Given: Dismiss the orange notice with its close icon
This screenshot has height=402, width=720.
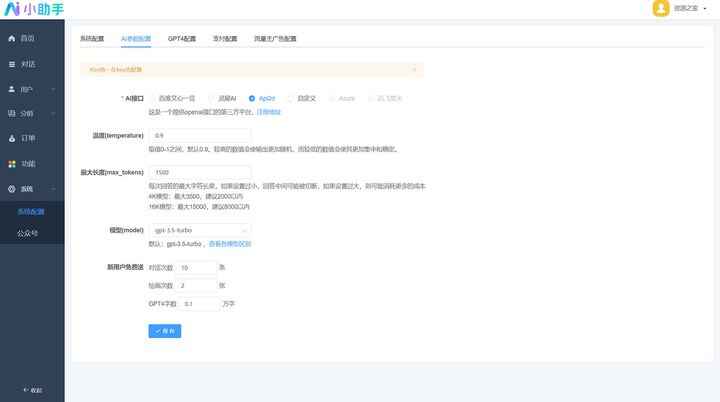Looking at the screenshot, I should (415, 70).
